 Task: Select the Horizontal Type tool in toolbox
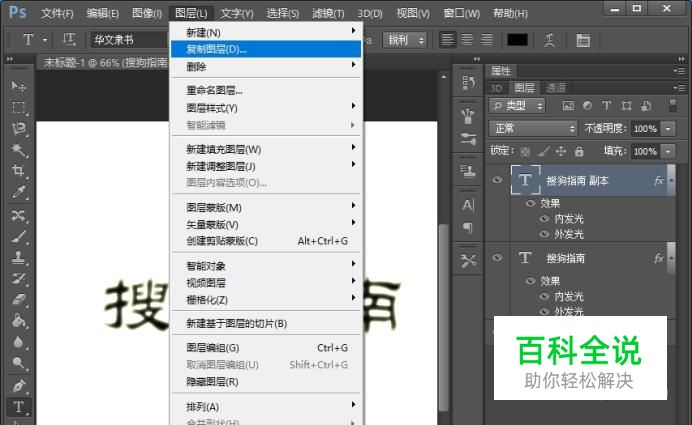tap(18, 406)
